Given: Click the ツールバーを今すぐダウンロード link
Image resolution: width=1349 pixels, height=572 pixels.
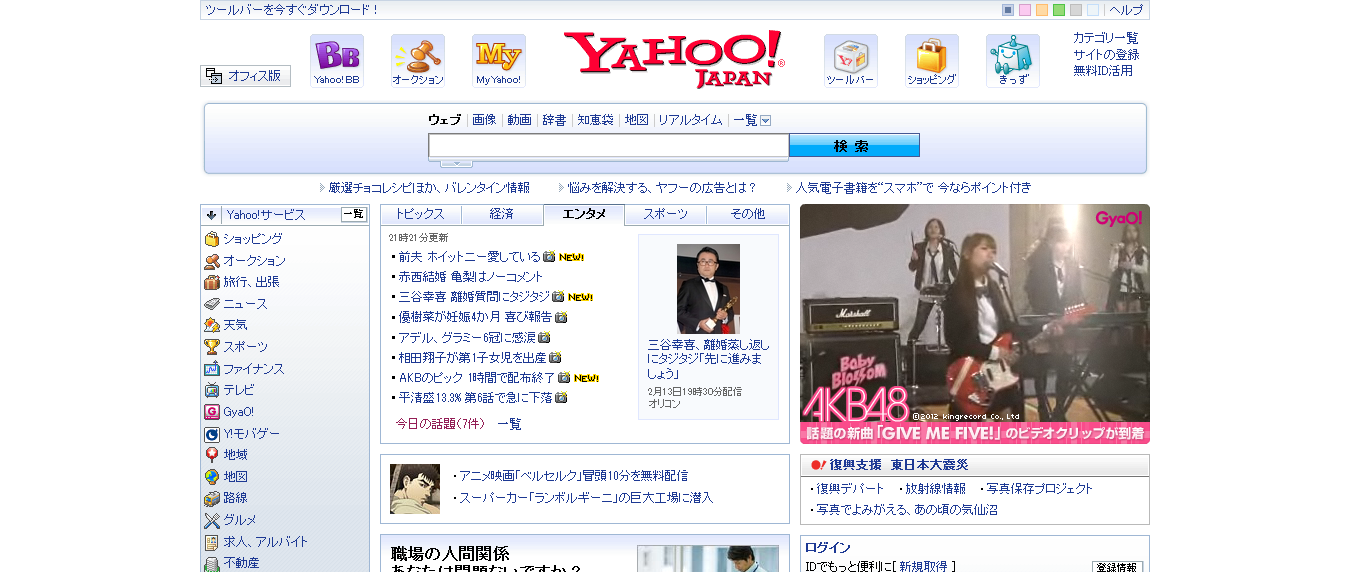Looking at the screenshot, I should [292, 10].
